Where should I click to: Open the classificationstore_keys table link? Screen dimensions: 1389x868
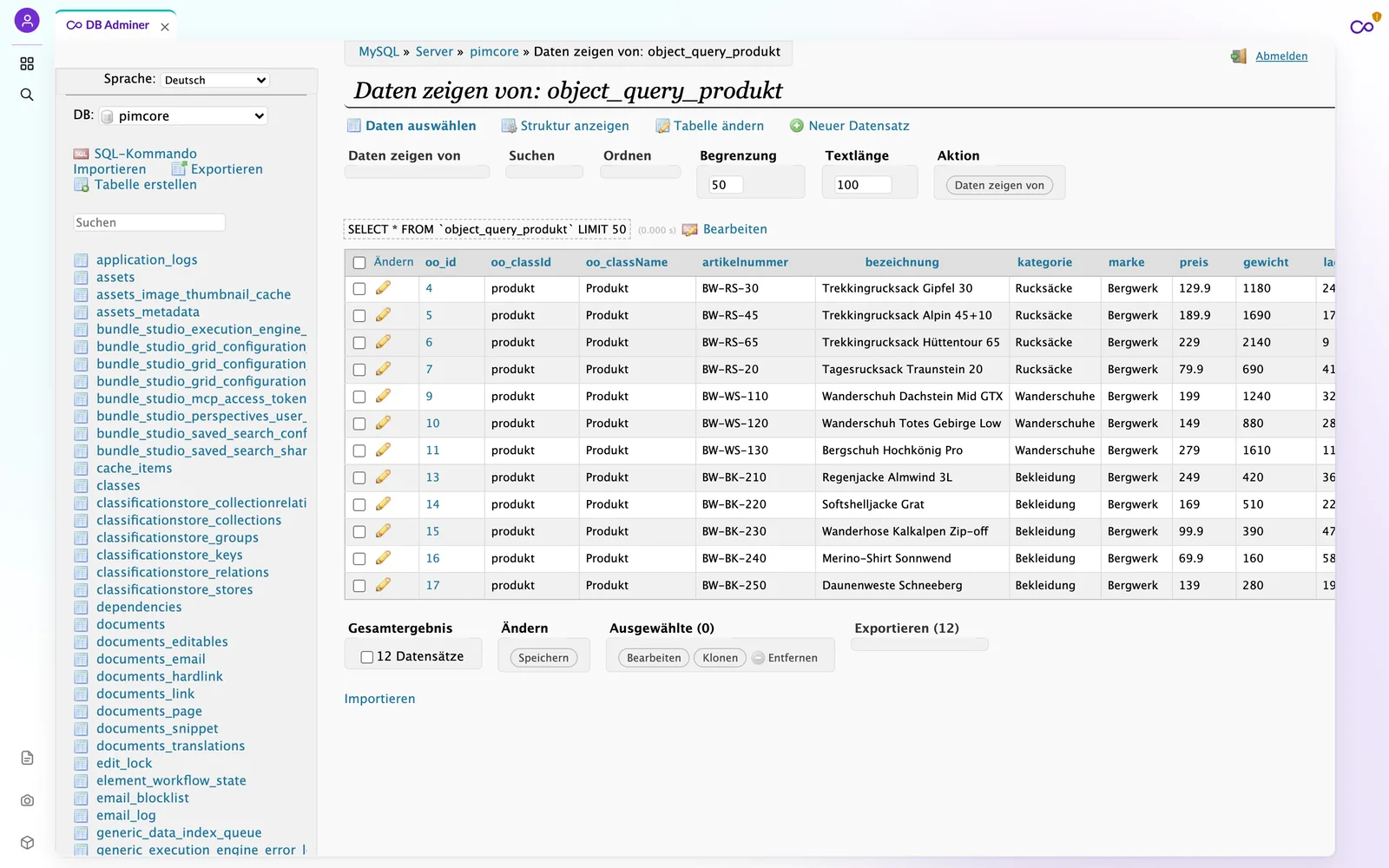pyautogui.click(x=169, y=556)
